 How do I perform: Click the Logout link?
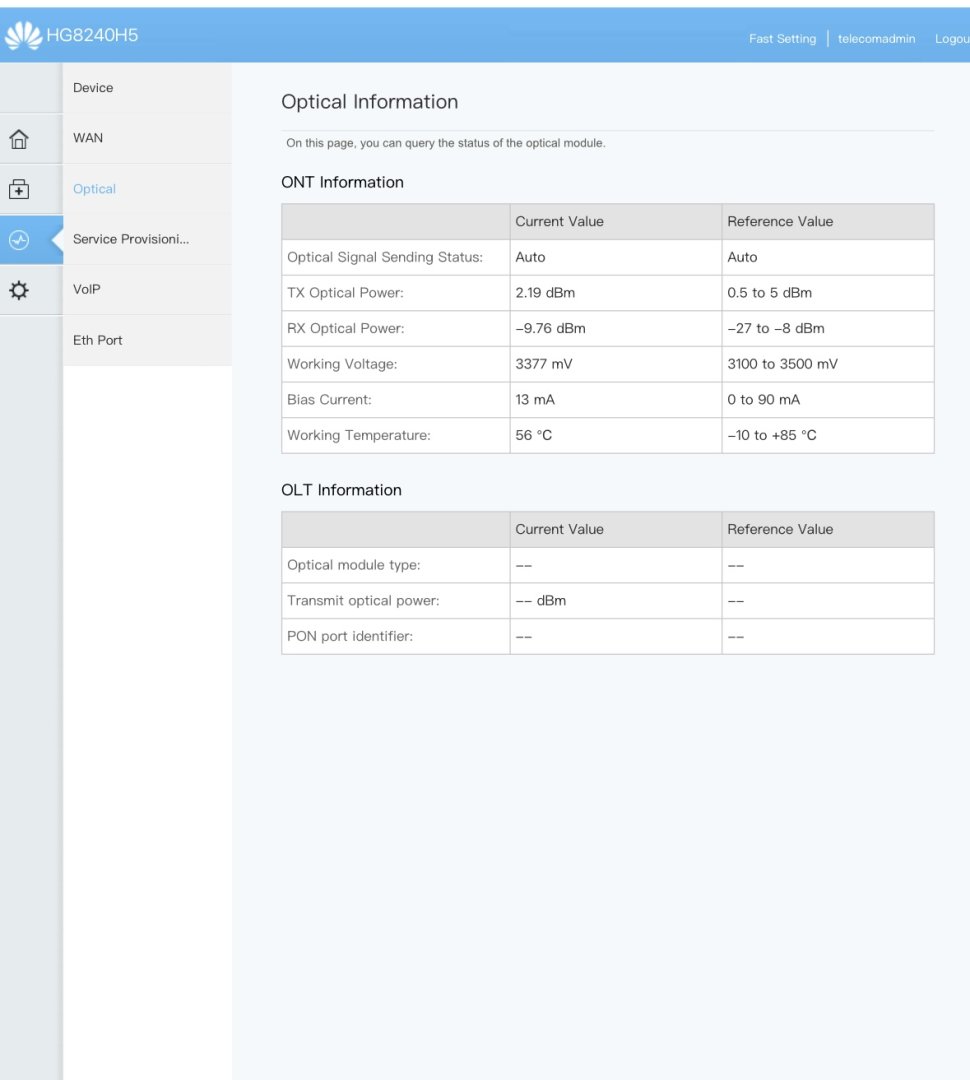coord(952,39)
